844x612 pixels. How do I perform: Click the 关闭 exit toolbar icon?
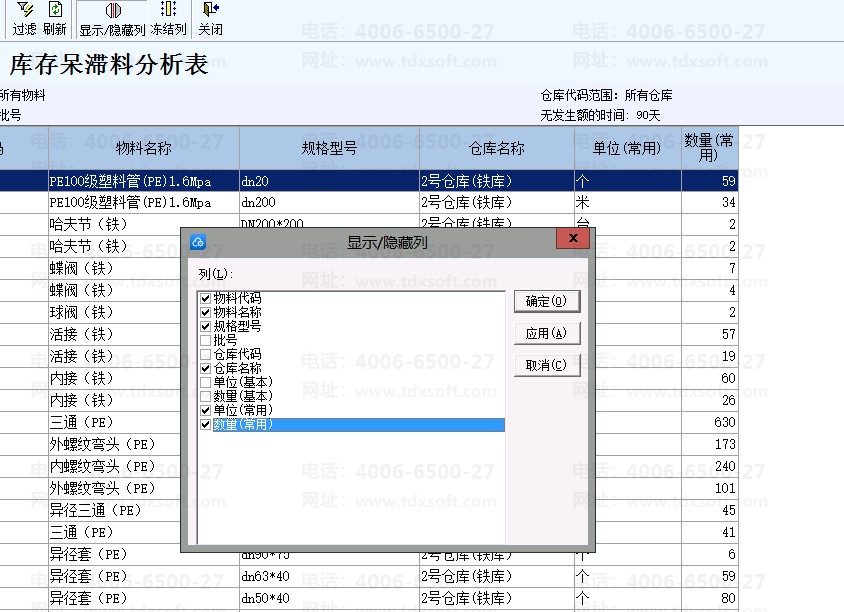coord(210,18)
